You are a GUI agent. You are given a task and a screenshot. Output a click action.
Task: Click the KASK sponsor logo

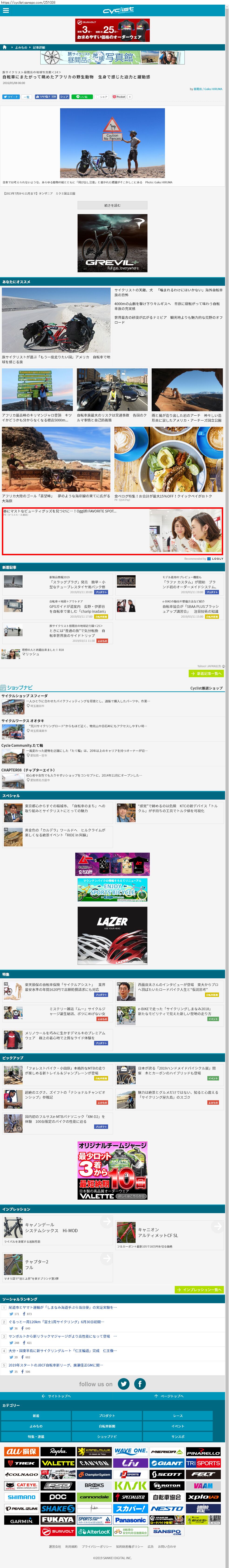pos(130,1486)
